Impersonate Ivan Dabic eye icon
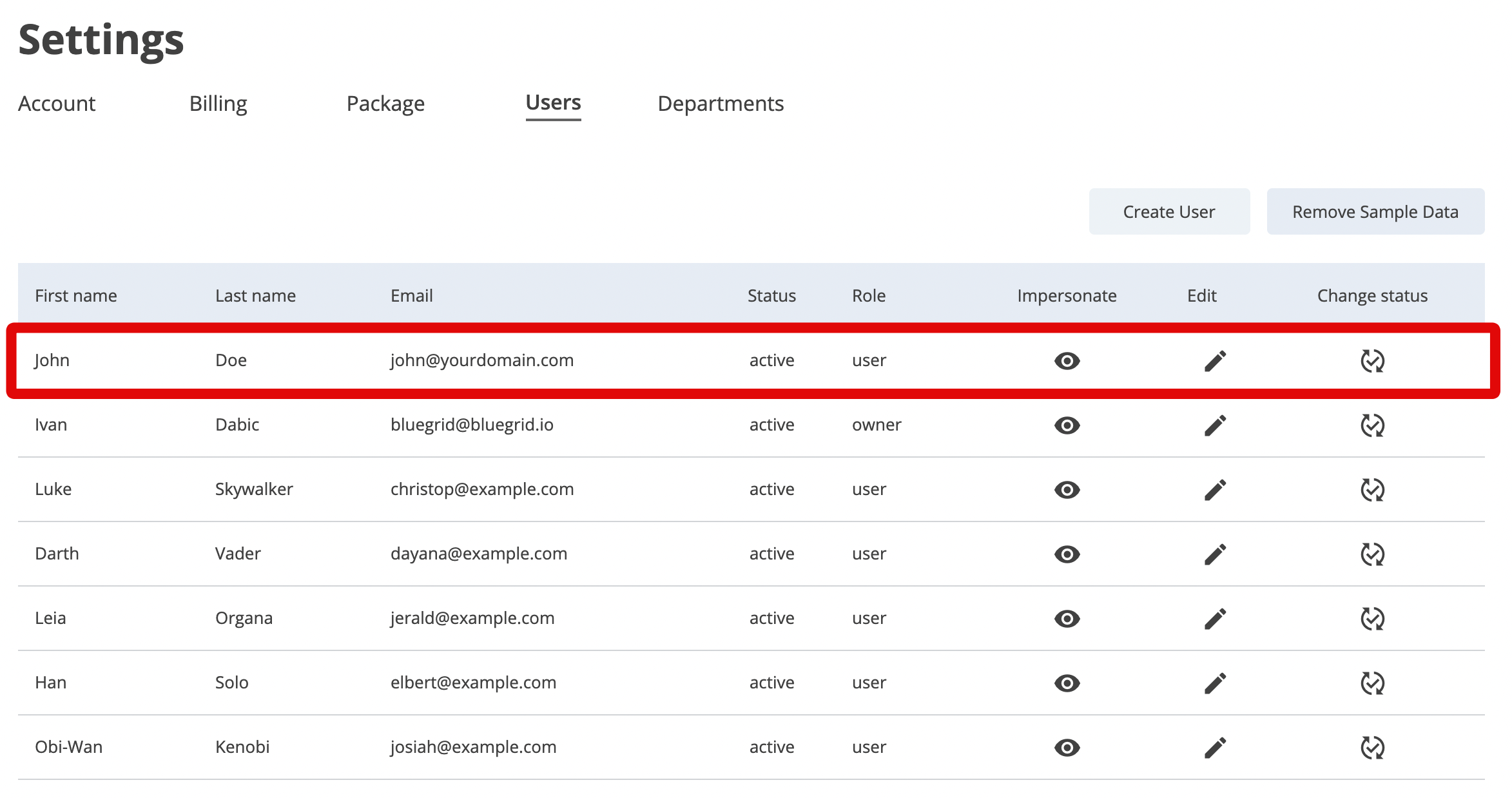The image size is (1512, 798). point(1067,425)
